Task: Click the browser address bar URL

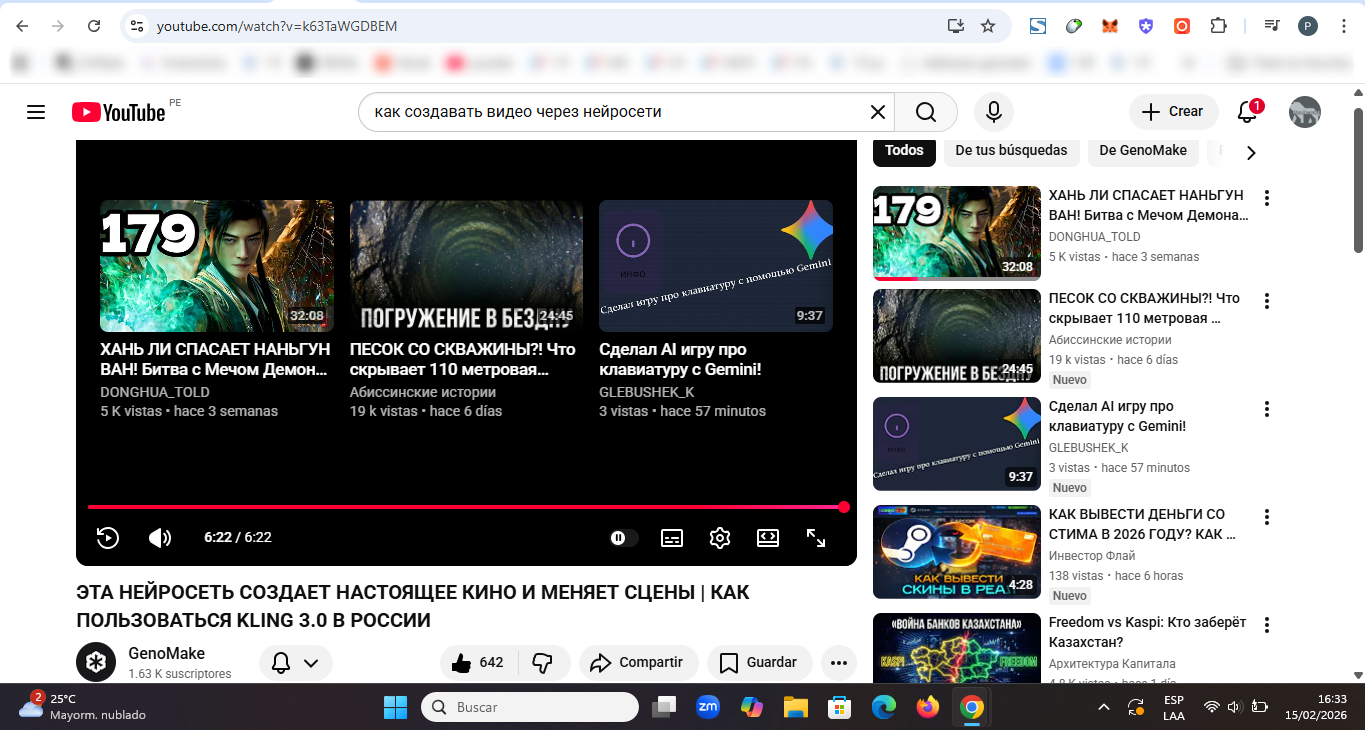Action: [277, 26]
